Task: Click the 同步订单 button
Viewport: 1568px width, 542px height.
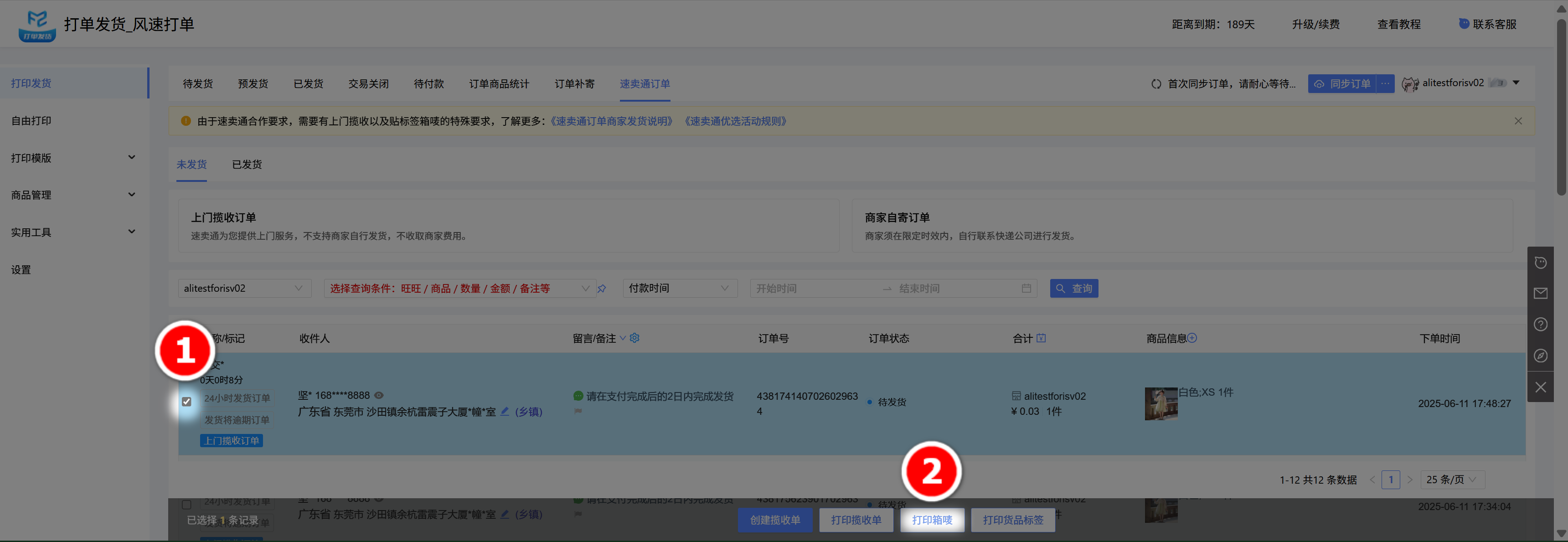Action: [1342, 83]
